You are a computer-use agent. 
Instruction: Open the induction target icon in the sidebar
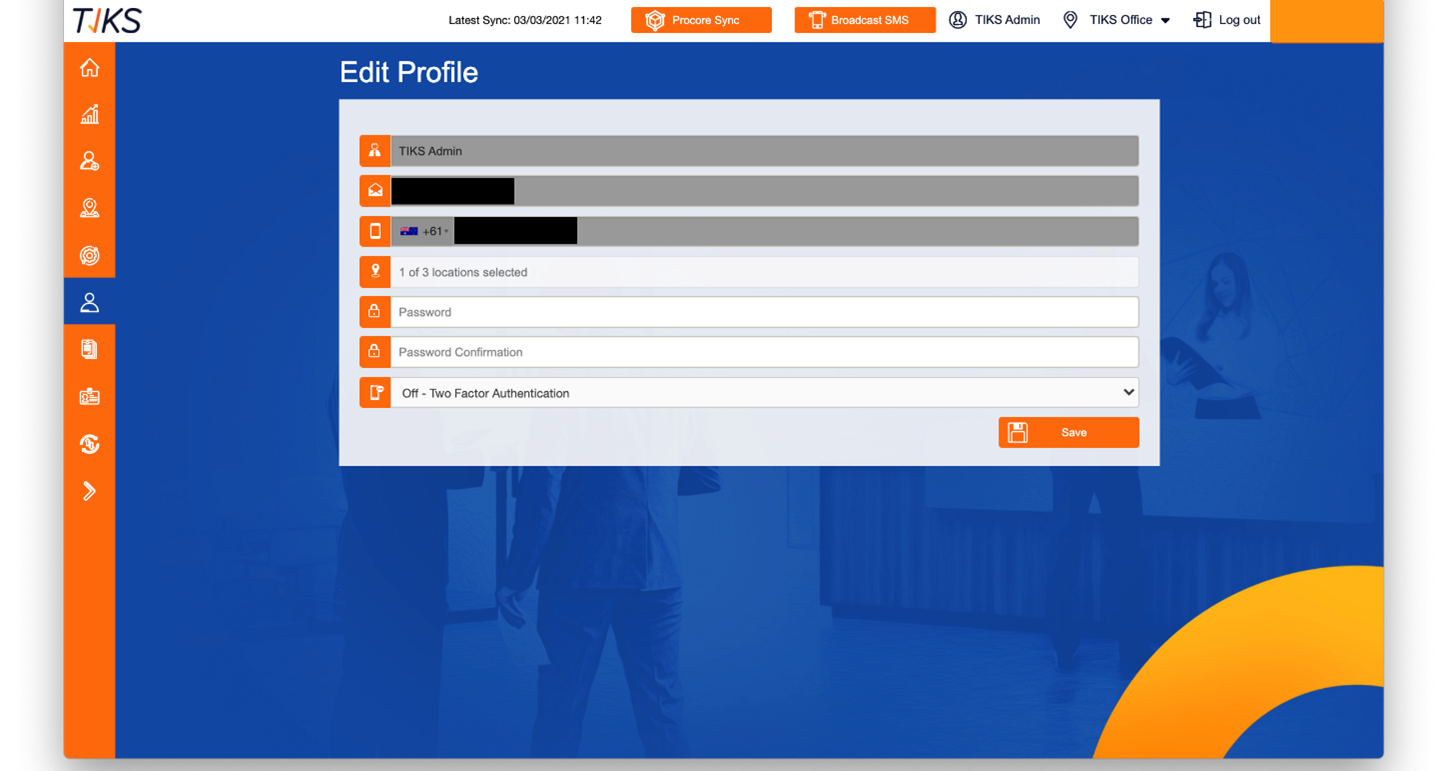[x=90, y=256]
